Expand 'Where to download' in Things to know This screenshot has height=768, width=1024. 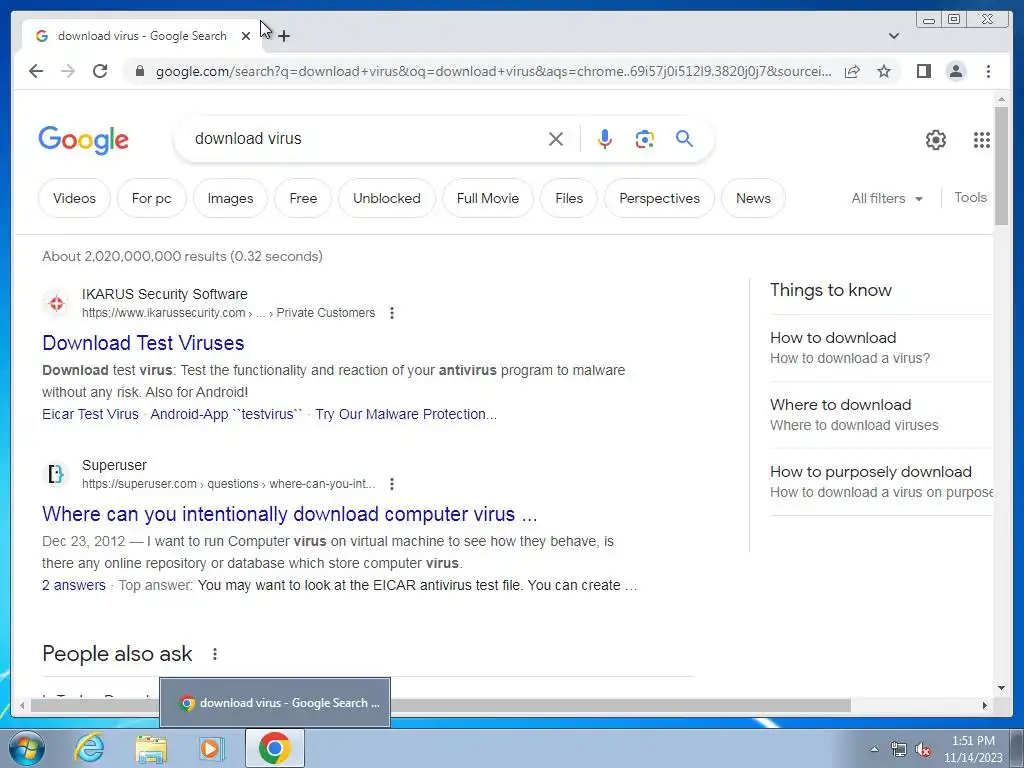881,415
